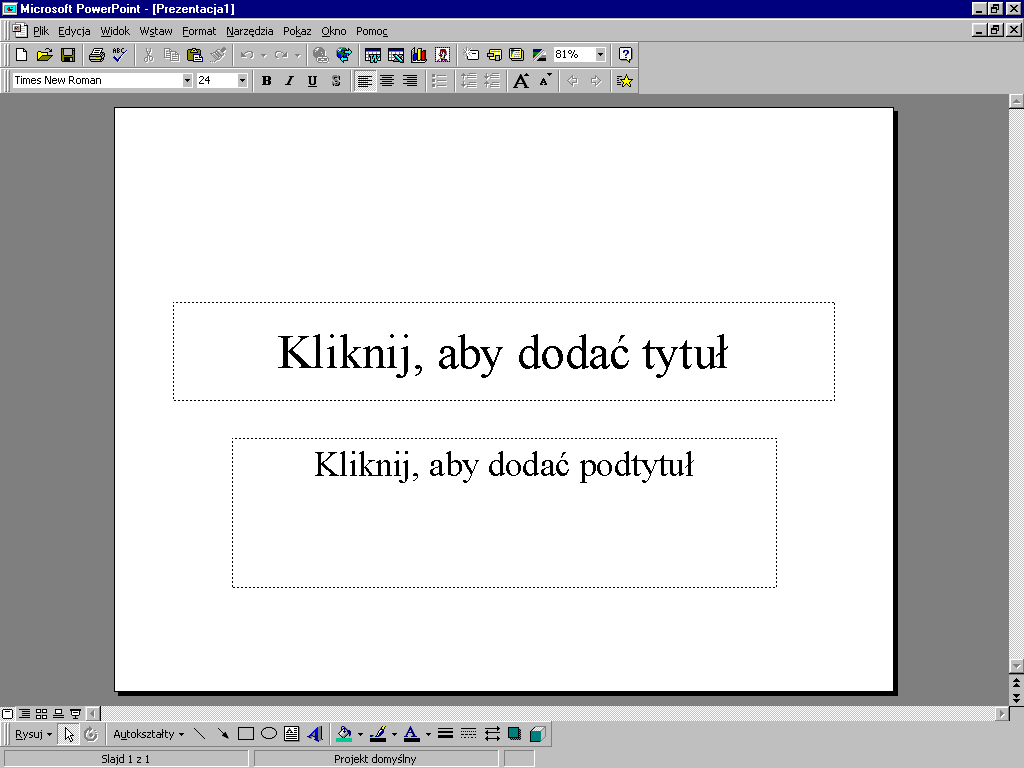The width and height of the screenshot is (1024, 768).
Task: Insert a chart from the toolbar
Action: [x=418, y=55]
